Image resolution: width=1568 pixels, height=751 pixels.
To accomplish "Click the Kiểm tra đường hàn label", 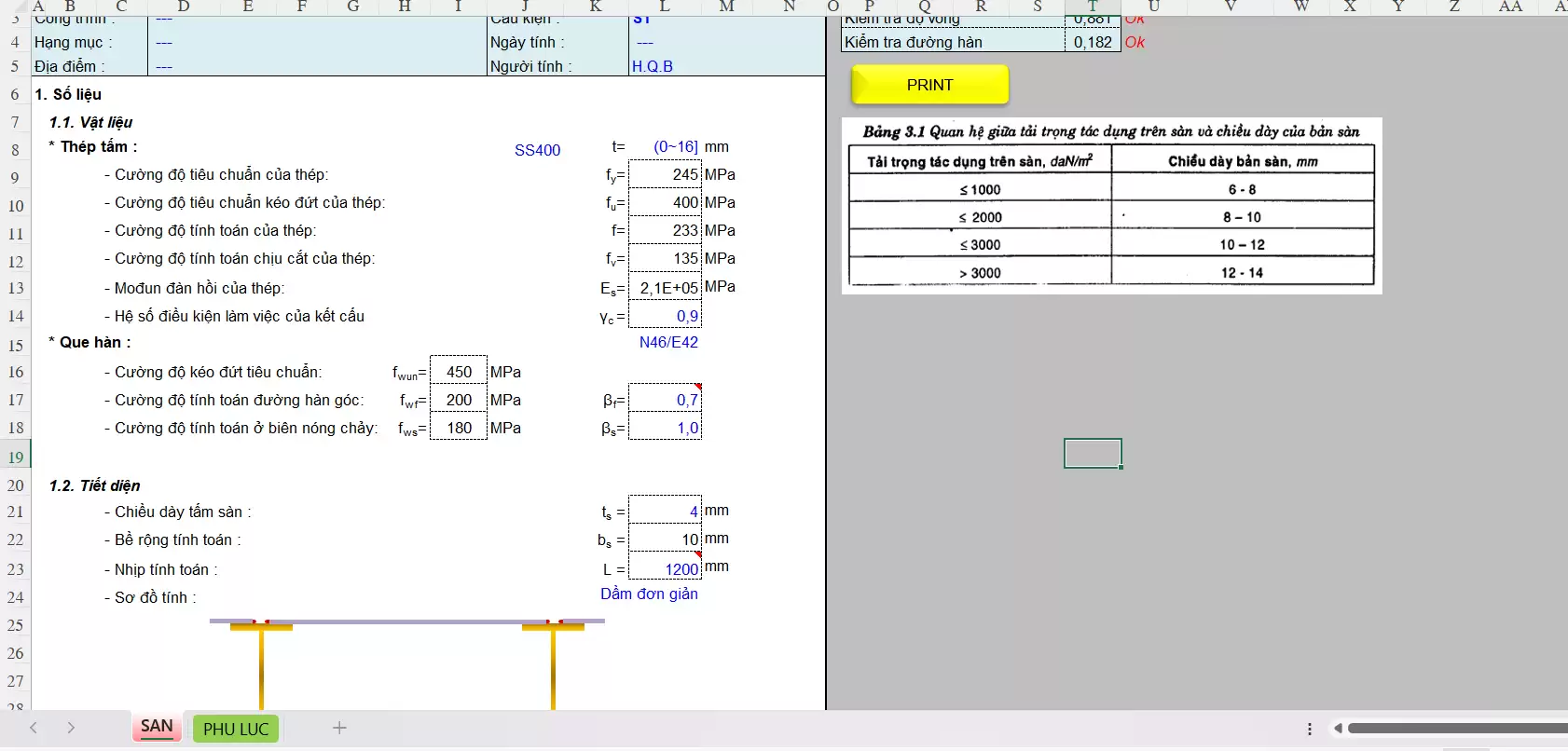I will pos(914,42).
